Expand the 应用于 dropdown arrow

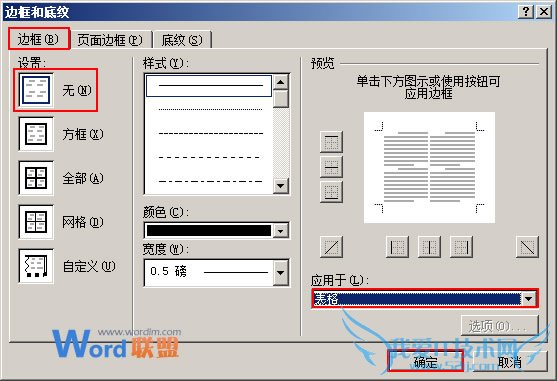point(529,299)
